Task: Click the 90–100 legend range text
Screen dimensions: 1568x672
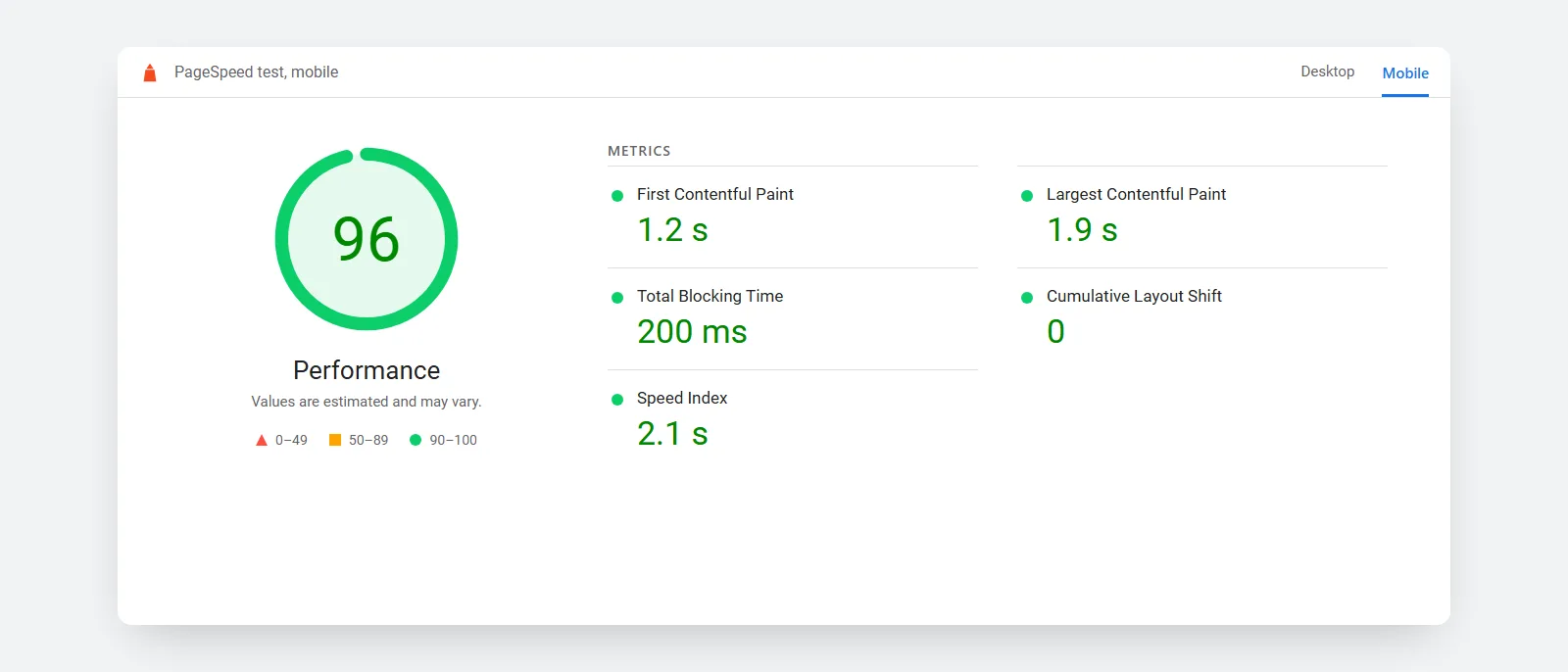Action: tap(453, 440)
